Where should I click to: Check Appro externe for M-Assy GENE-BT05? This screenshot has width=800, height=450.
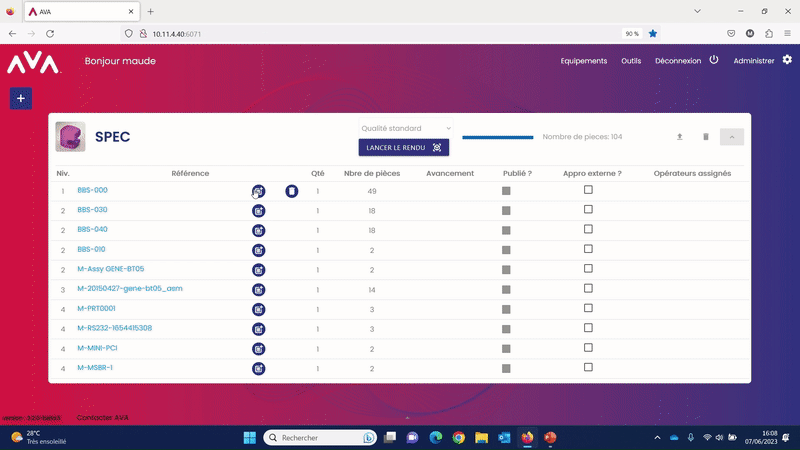[x=588, y=269]
